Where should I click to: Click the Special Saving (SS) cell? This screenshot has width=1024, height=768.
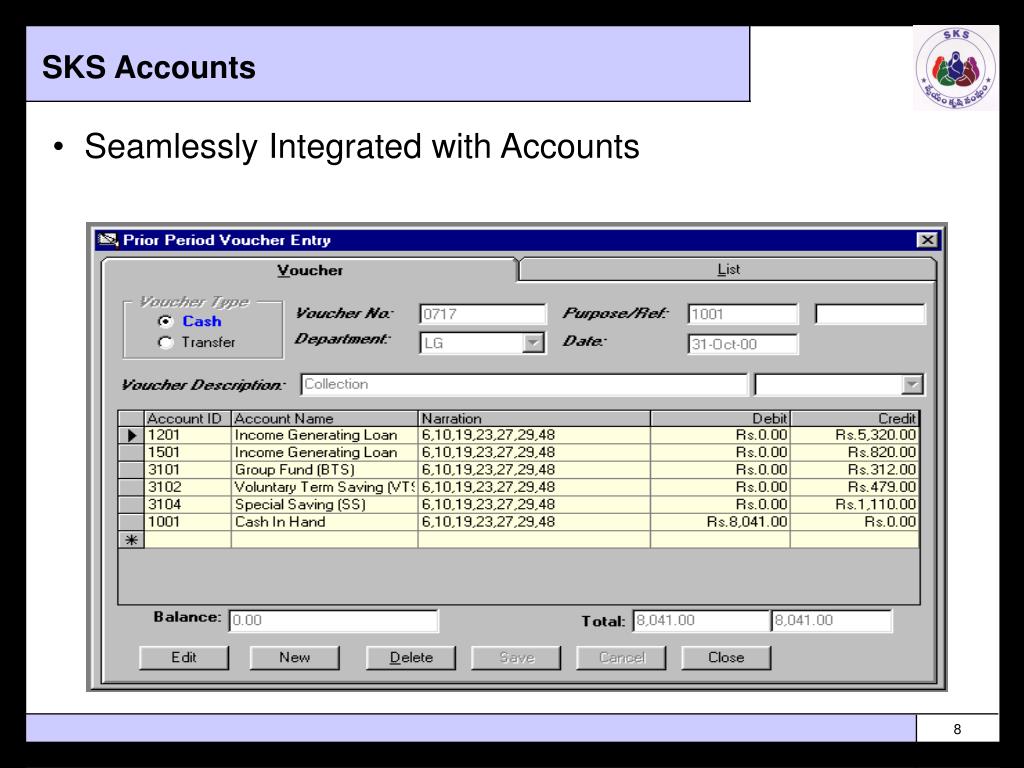click(325, 505)
